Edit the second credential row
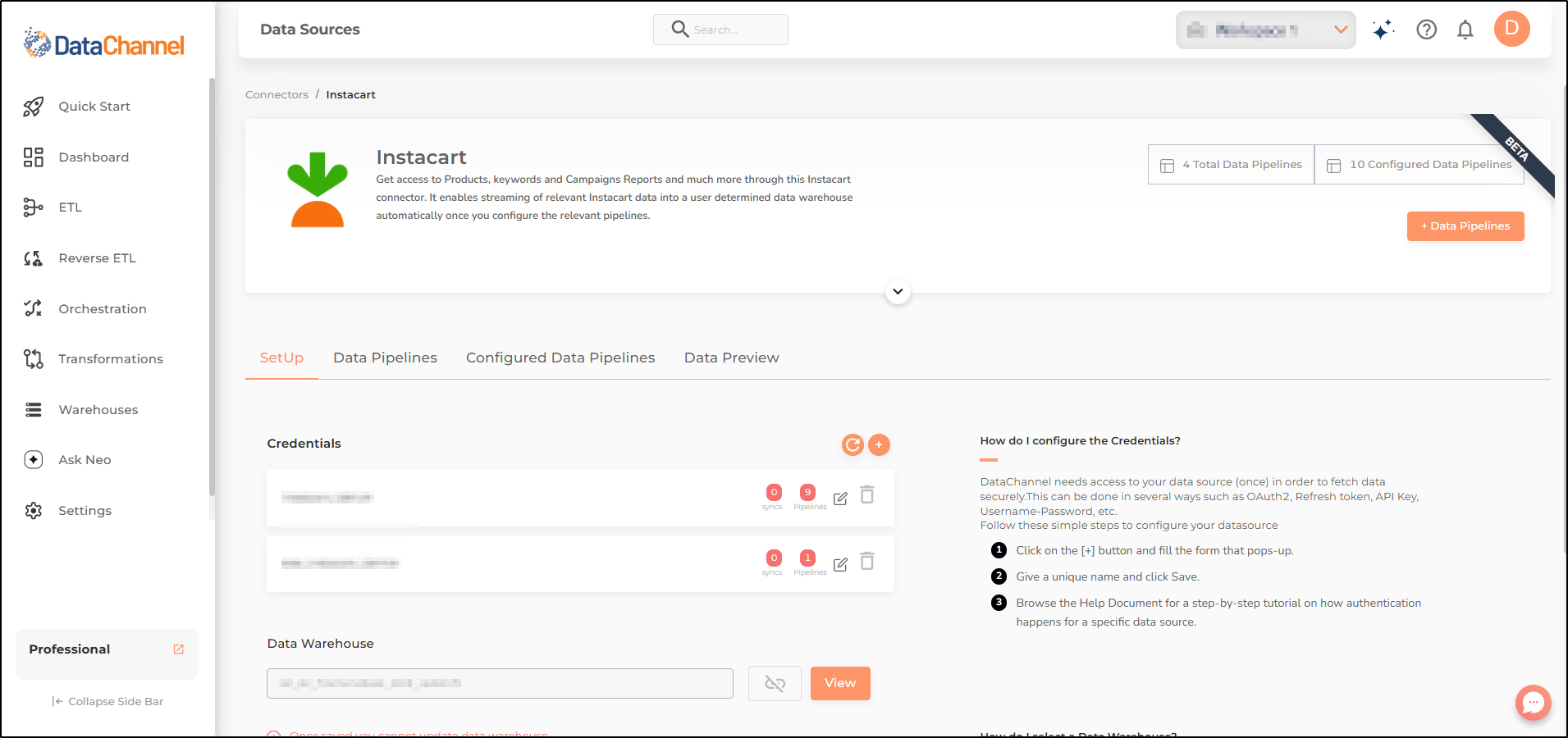Screen dimensions: 1568x738 click(840, 564)
